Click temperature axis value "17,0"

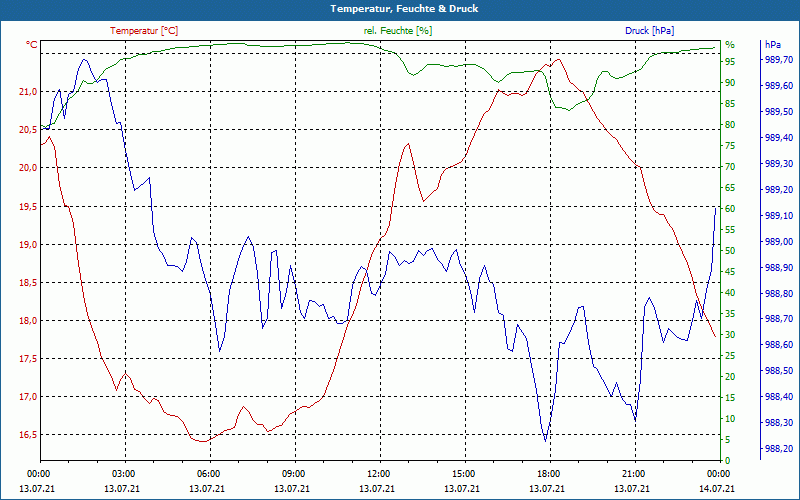29,397
